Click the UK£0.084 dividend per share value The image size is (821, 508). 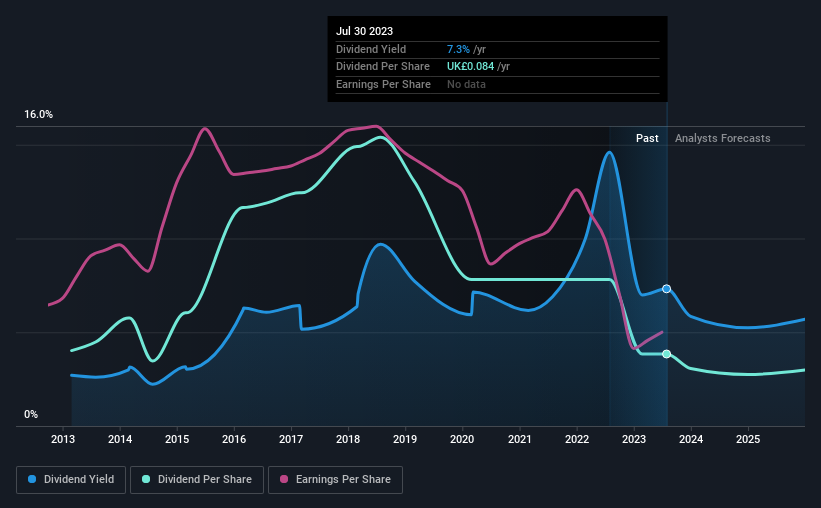[471, 67]
